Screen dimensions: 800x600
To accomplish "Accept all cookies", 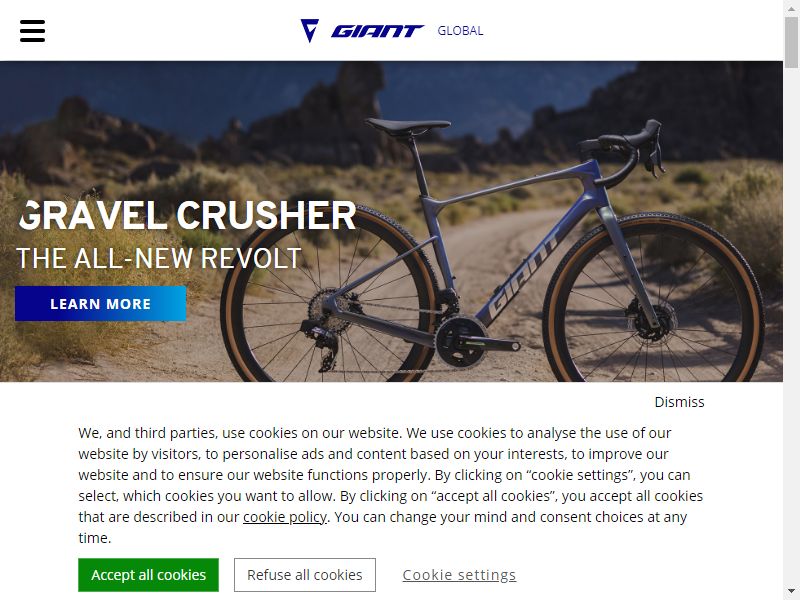I will click(148, 575).
